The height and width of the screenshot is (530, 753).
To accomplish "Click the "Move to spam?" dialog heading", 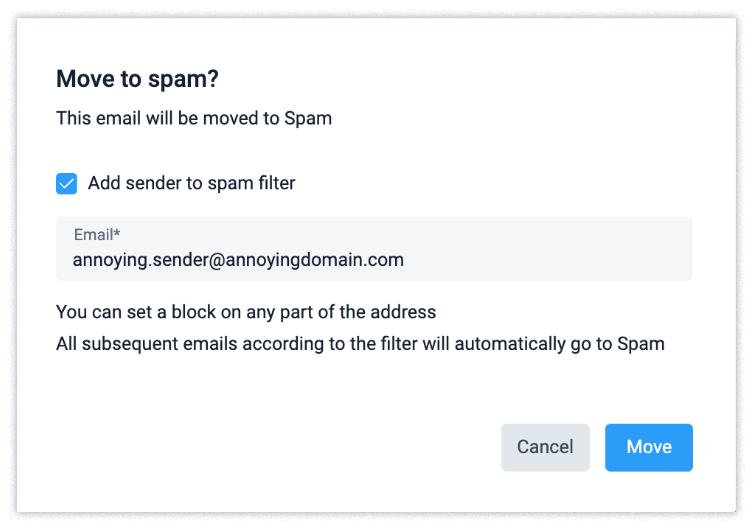I will (x=138, y=79).
